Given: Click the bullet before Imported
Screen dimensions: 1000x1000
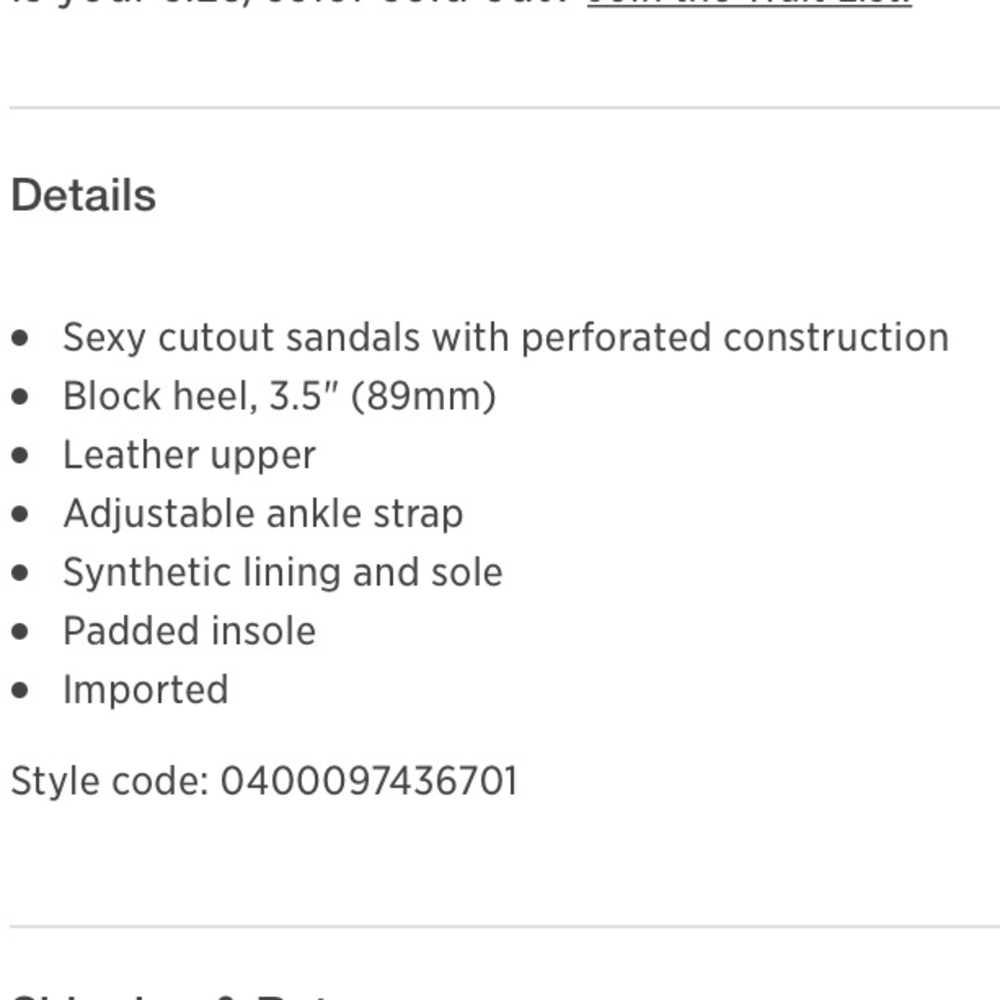Looking at the screenshot, I should [x=21, y=690].
